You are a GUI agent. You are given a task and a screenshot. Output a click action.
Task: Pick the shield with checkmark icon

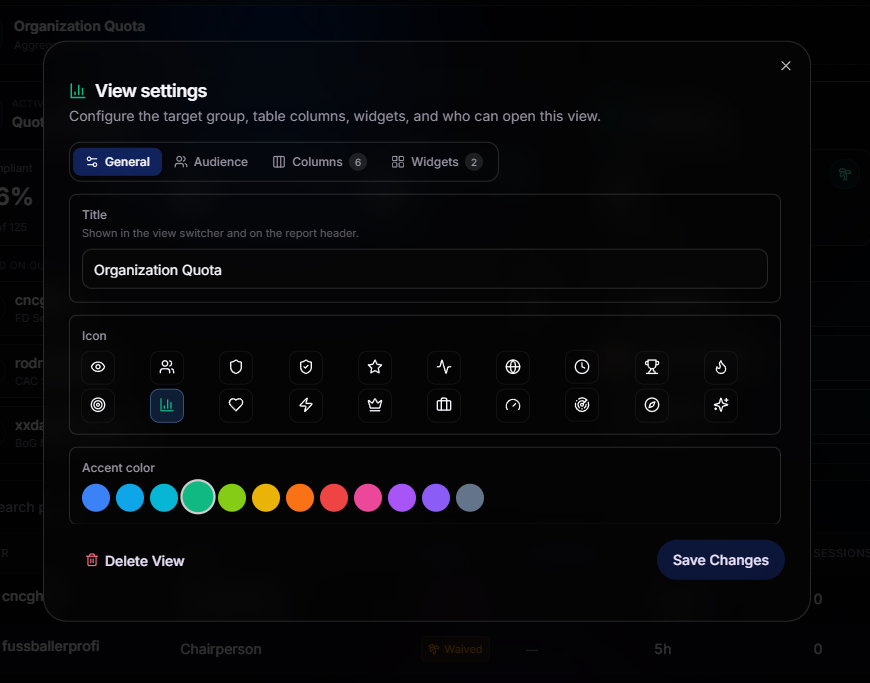coord(306,367)
